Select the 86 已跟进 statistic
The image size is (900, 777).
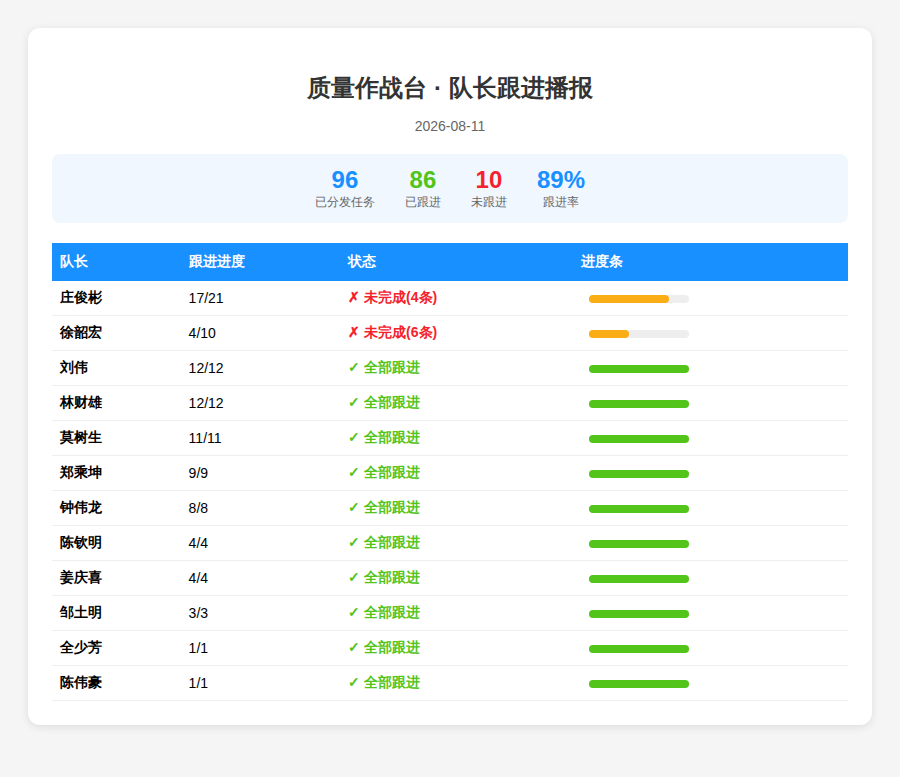pyautogui.click(x=422, y=188)
